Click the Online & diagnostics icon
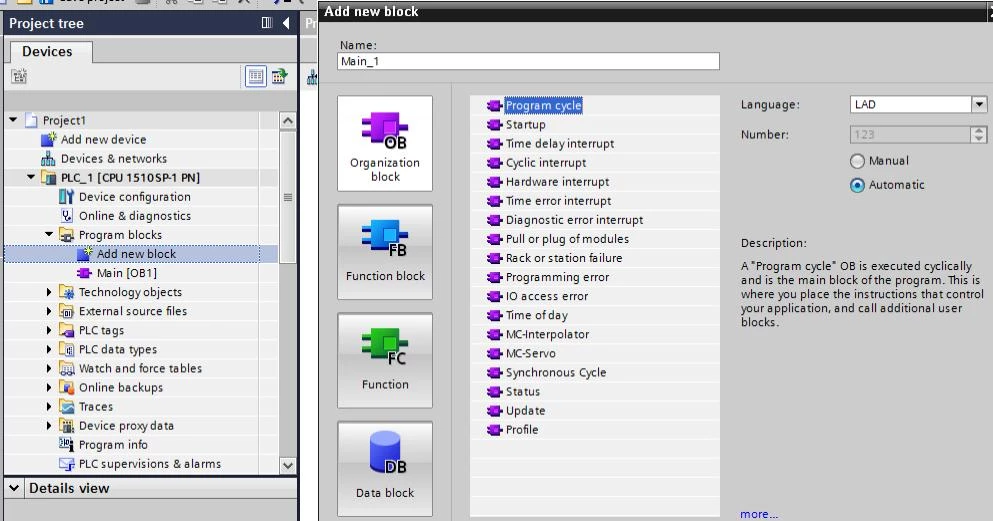 click(67, 216)
